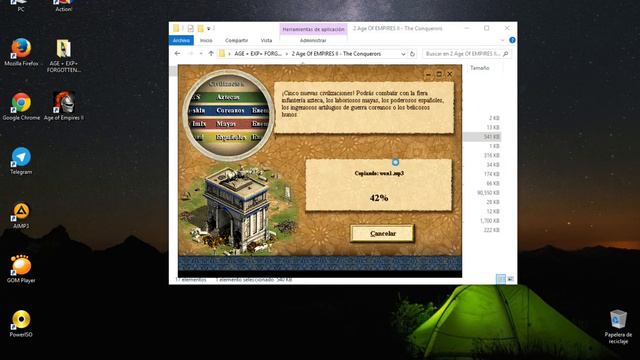Close the Age of Empires installer window
This screenshot has height=360, width=640.
coord(450,74)
